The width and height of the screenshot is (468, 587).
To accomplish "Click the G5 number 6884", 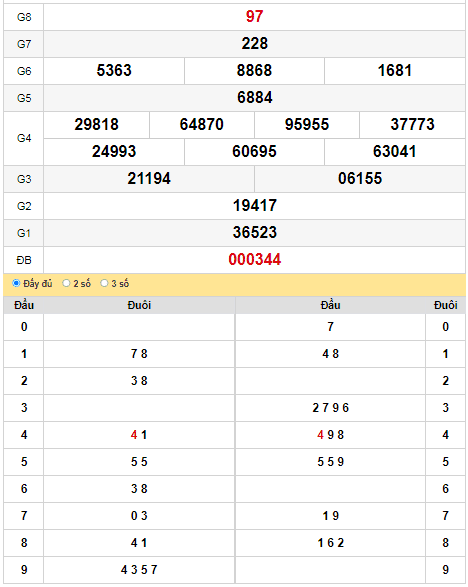I will pos(255,97).
